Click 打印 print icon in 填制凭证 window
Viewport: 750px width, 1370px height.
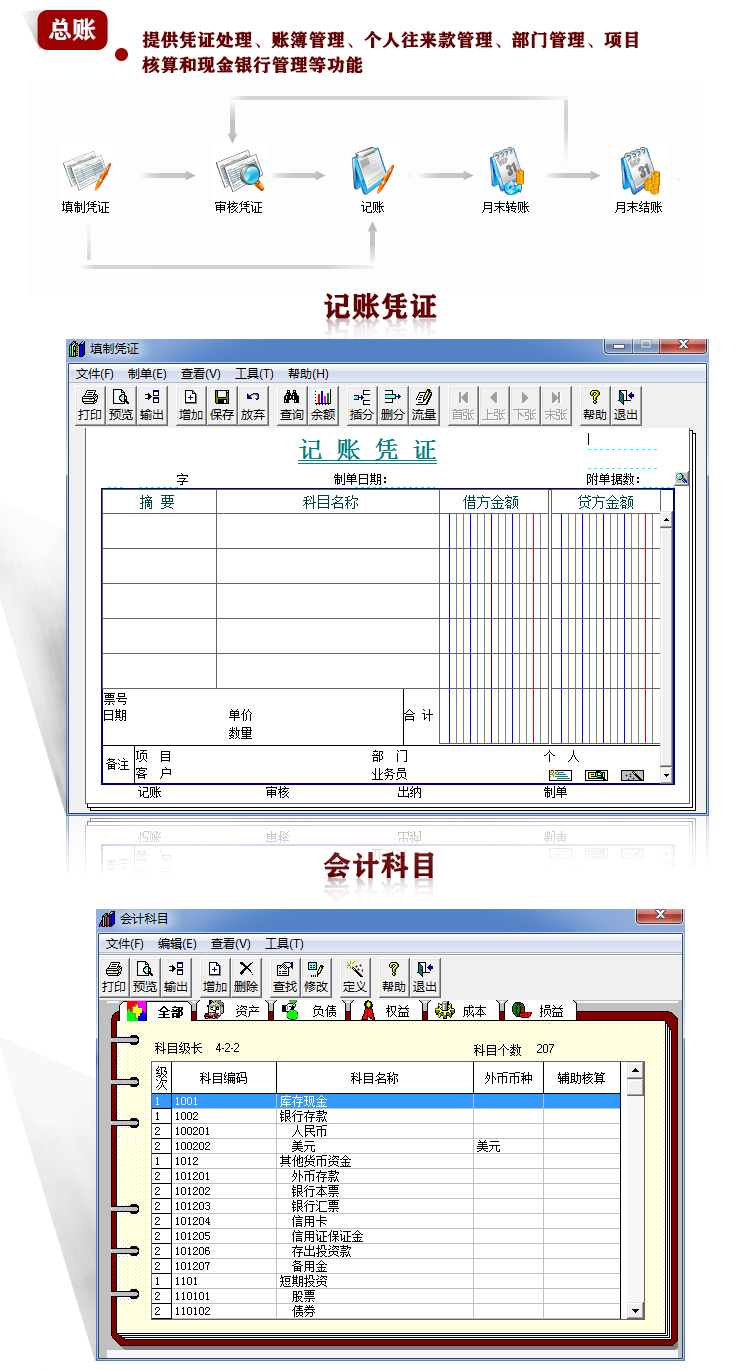pos(90,405)
